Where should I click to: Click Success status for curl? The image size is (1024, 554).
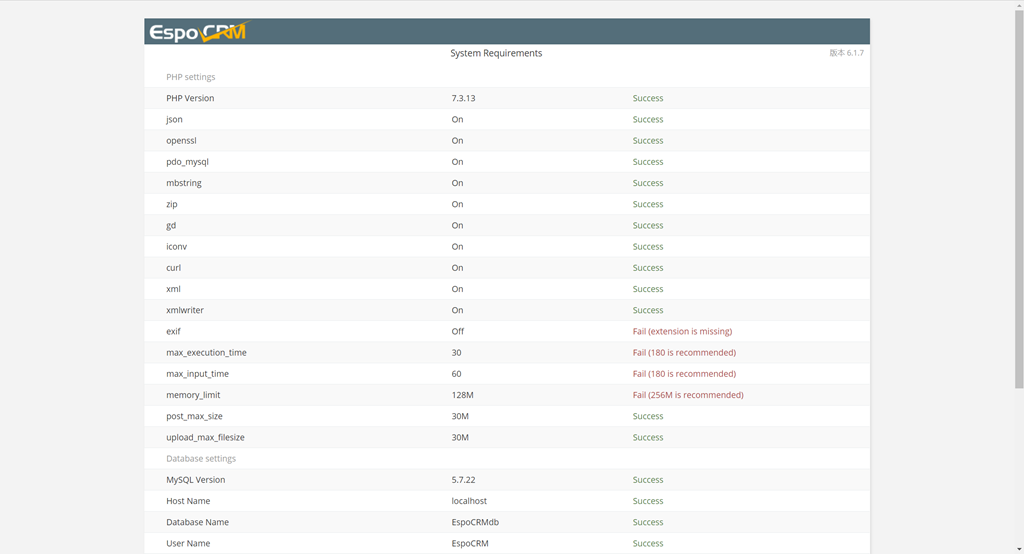[x=648, y=268]
